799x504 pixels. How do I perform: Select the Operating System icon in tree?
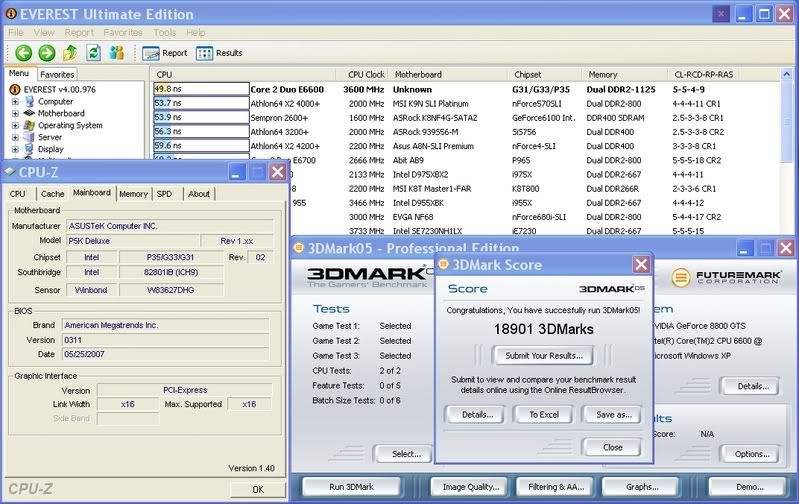(x=30, y=125)
